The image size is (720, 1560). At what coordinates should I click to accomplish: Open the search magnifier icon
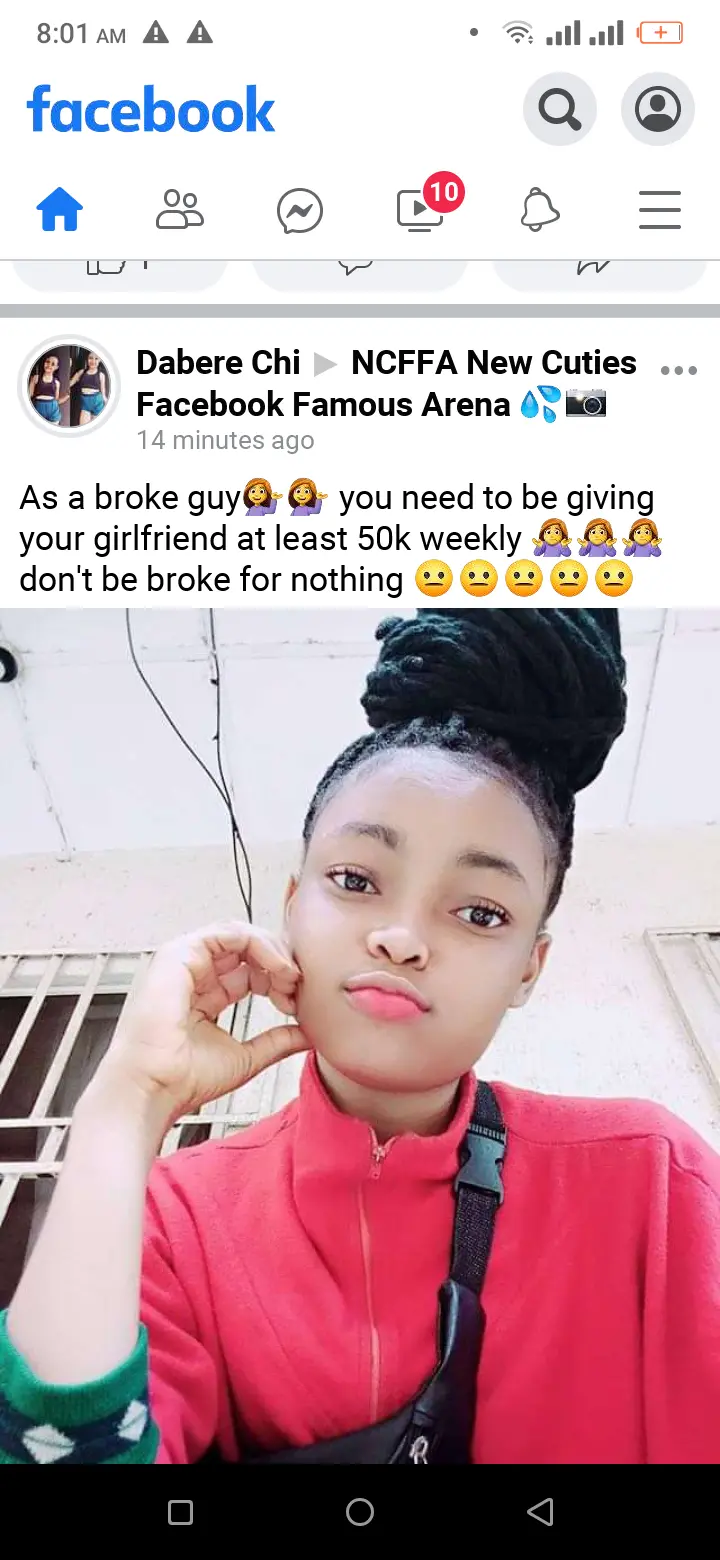click(x=560, y=109)
